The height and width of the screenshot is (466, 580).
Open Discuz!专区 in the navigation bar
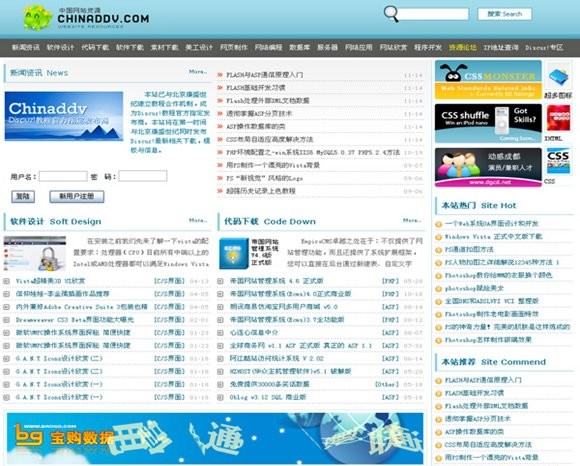(544, 47)
